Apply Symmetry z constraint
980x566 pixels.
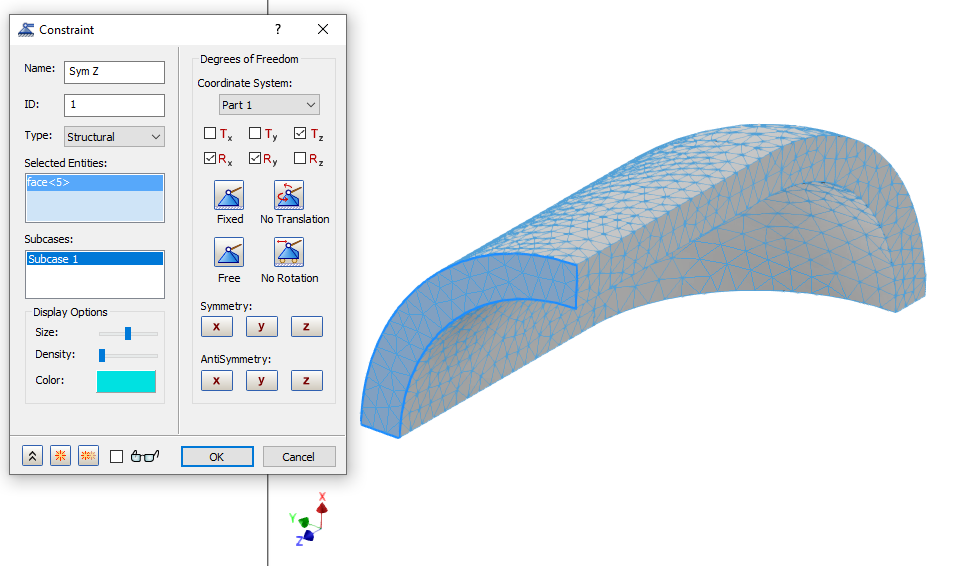point(307,327)
